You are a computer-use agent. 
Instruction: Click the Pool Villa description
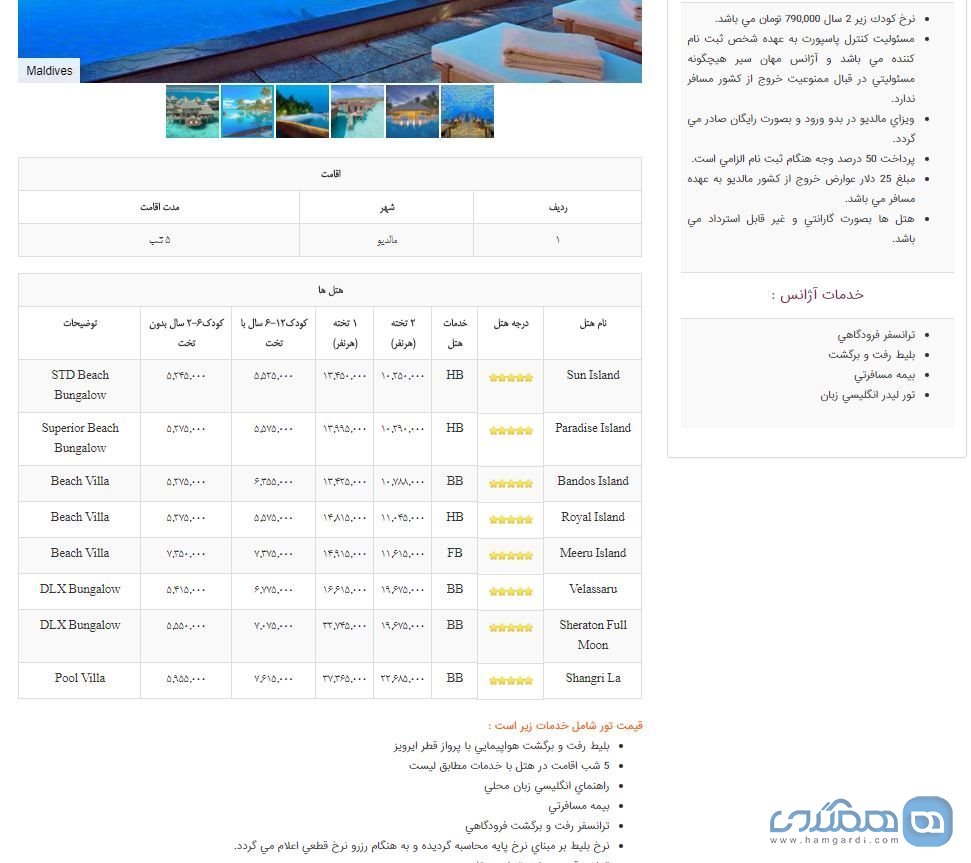(x=80, y=679)
